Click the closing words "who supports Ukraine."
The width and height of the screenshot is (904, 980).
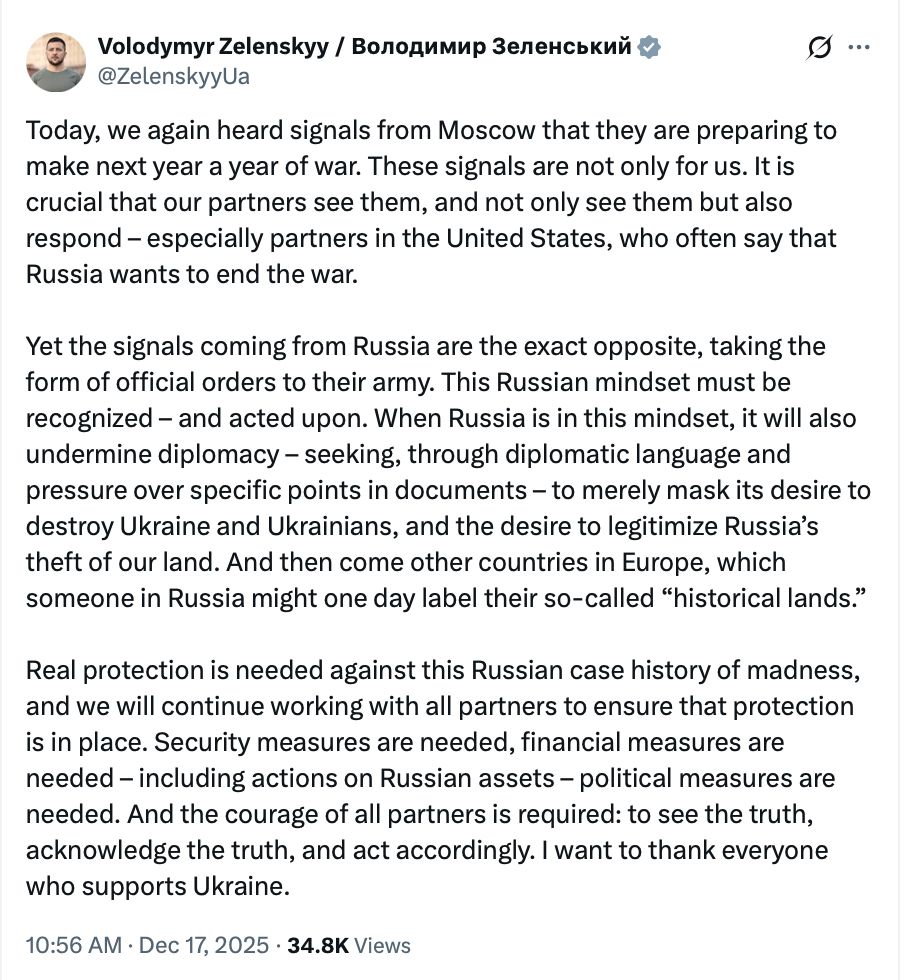[x=157, y=886]
